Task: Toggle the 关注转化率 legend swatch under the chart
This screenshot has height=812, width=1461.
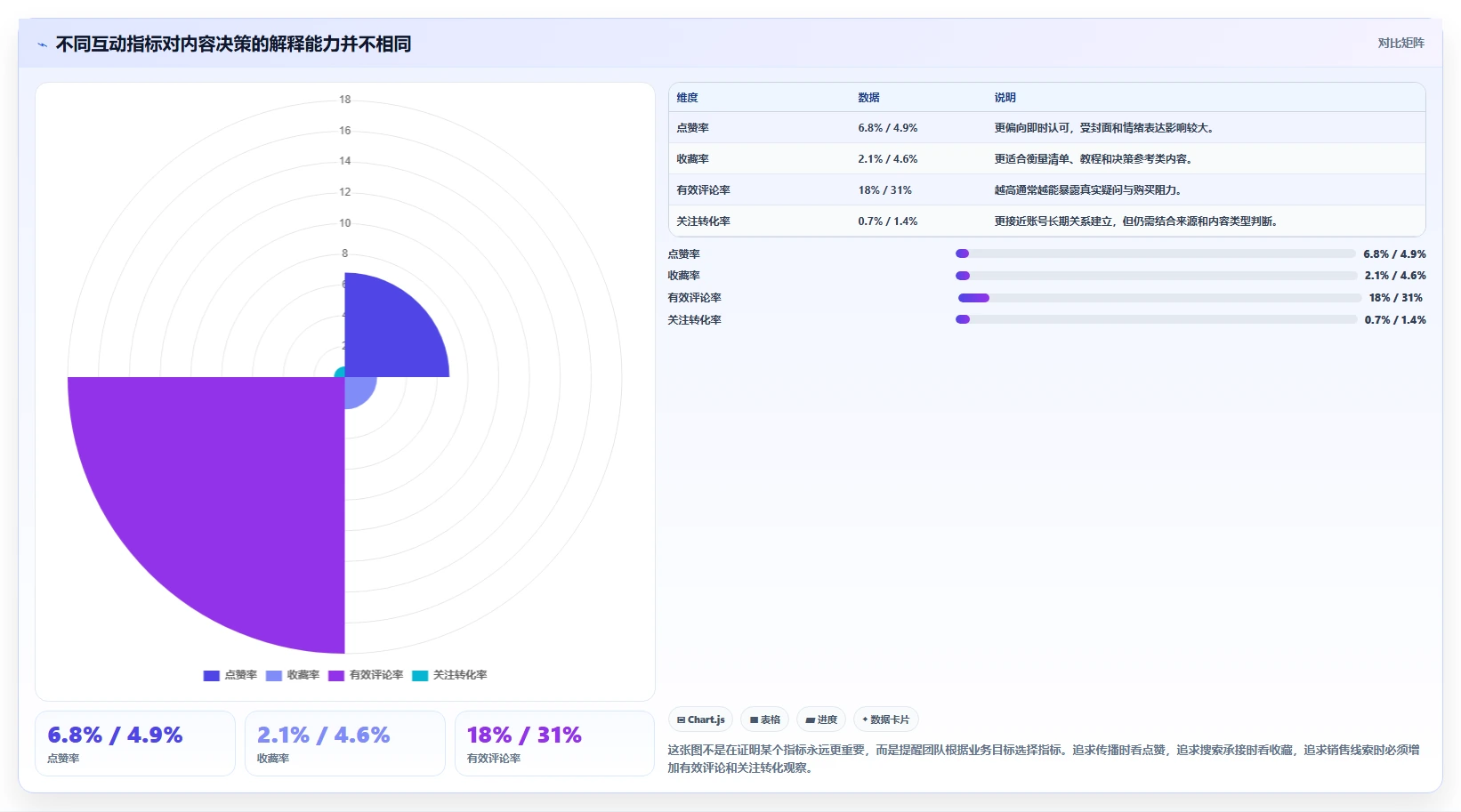Action: point(420,675)
